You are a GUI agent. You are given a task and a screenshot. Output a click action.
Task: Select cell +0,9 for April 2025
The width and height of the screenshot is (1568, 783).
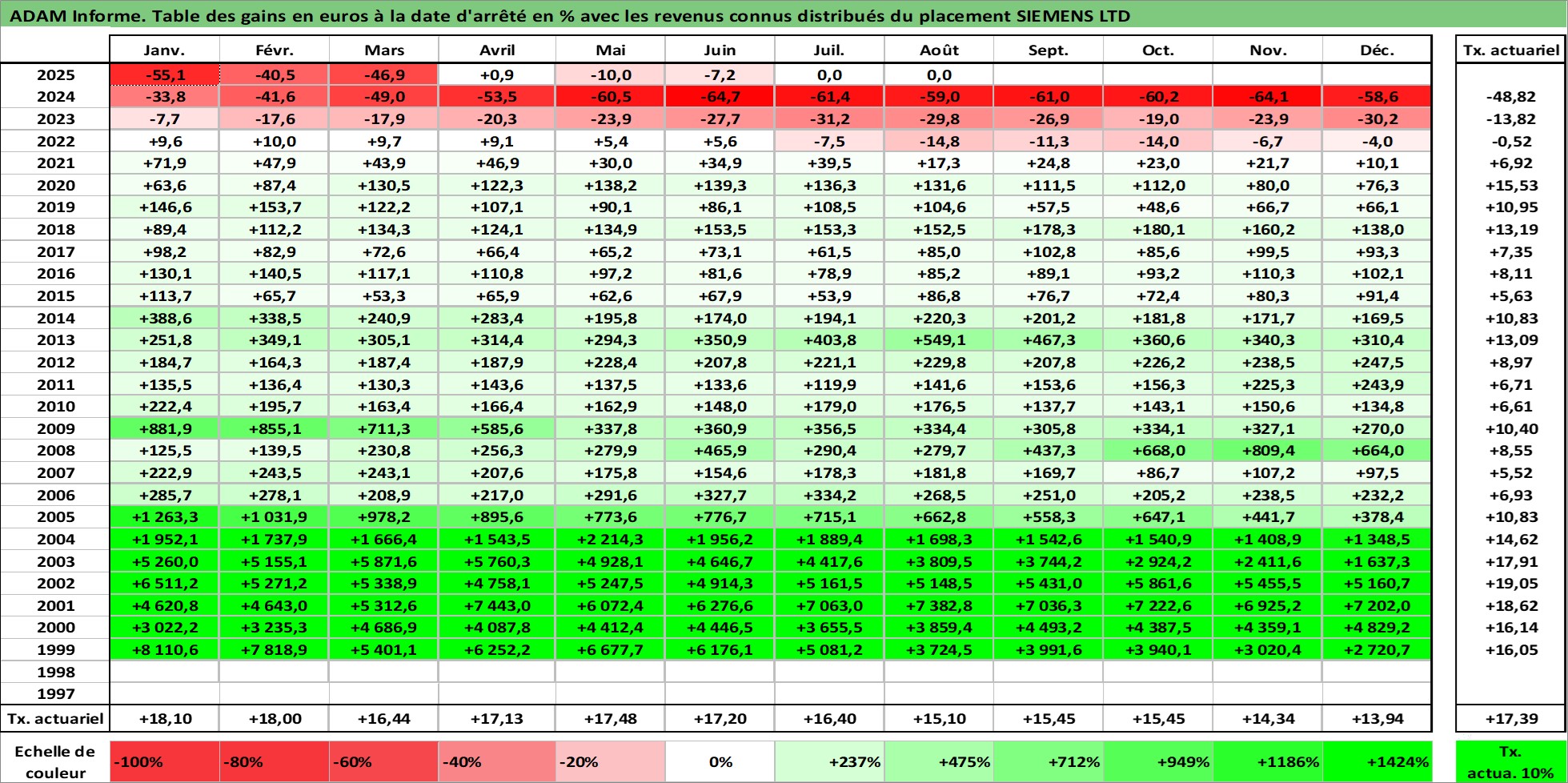[497, 75]
